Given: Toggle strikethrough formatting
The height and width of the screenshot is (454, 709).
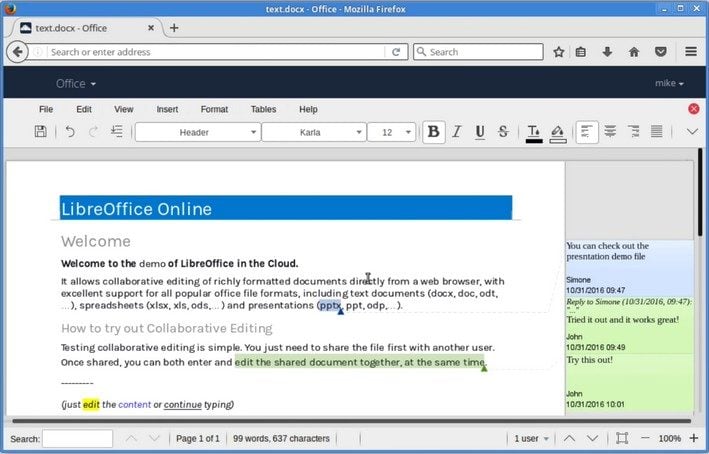Looking at the screenshot, I should [x=503, y=132].
